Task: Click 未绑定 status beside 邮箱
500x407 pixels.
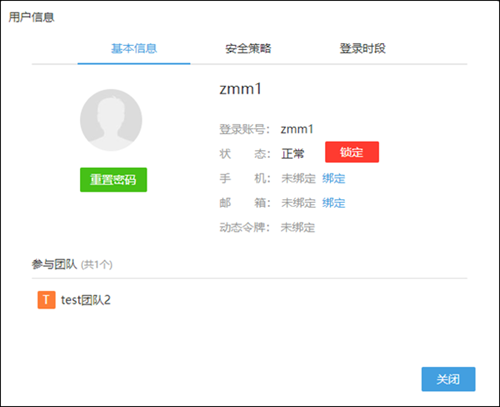Action: coord(298,203)
